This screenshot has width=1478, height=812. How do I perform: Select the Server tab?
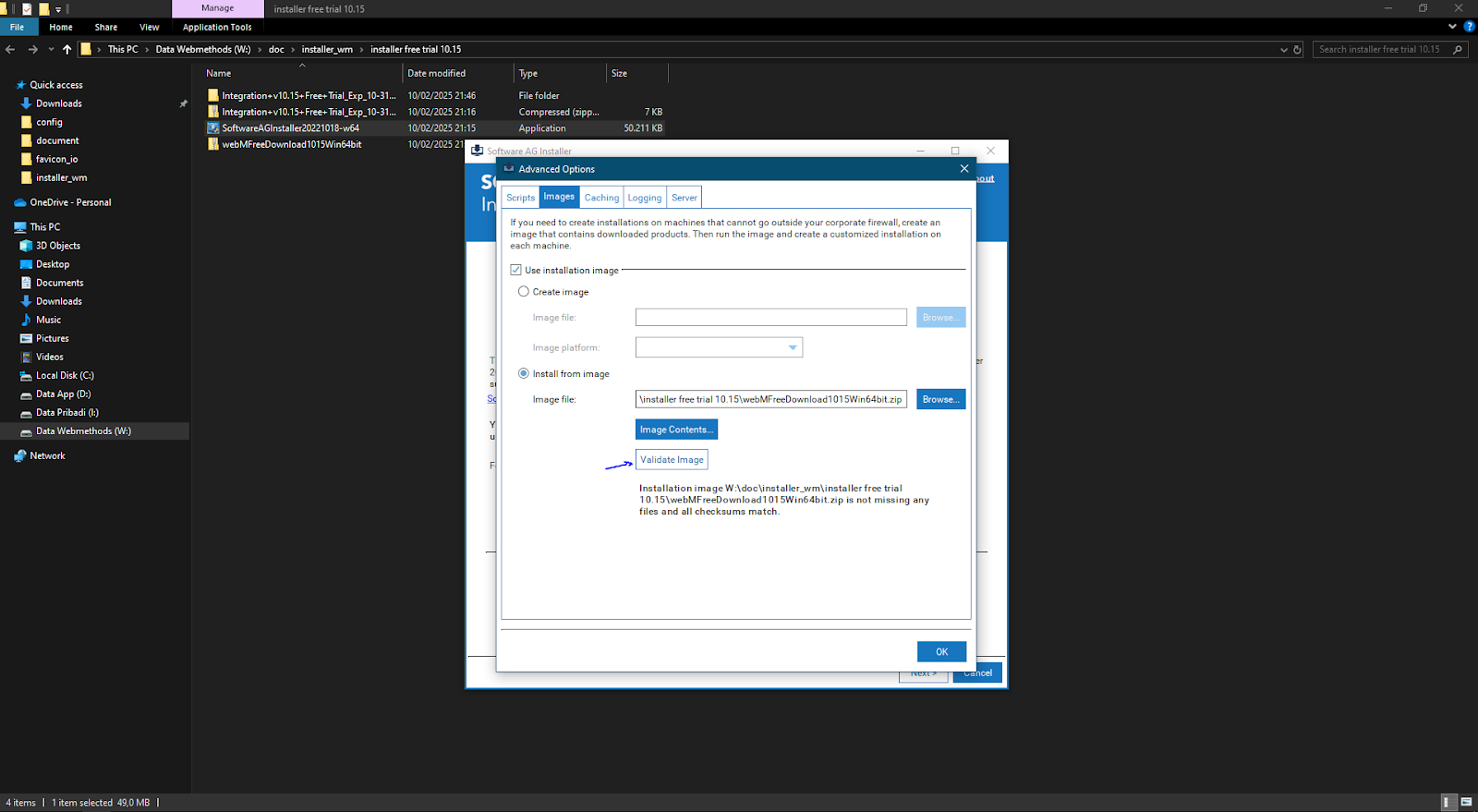point(684,198)
